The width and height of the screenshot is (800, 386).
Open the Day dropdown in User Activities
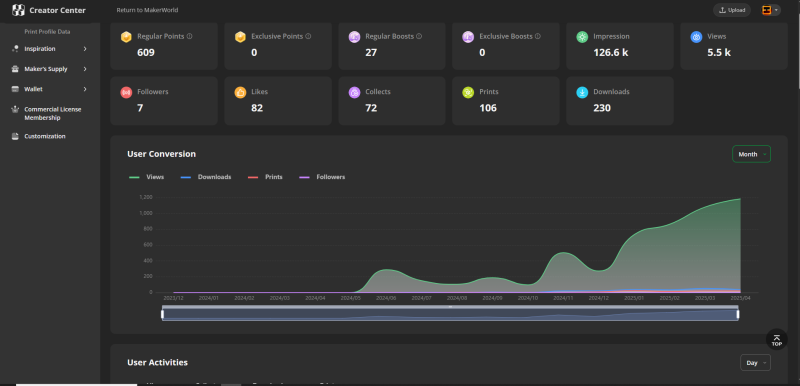click(755, 363)
